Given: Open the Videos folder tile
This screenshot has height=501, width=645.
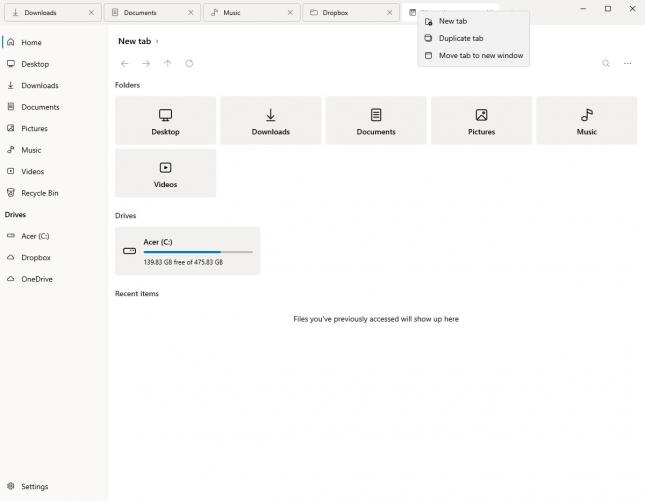Looking at the screenshot, I should coord(165,173).
